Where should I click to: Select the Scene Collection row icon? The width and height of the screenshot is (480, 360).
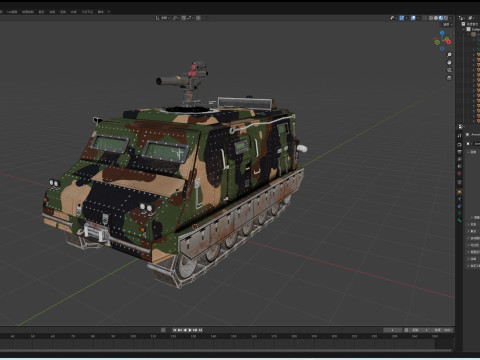tap(463, 24)
